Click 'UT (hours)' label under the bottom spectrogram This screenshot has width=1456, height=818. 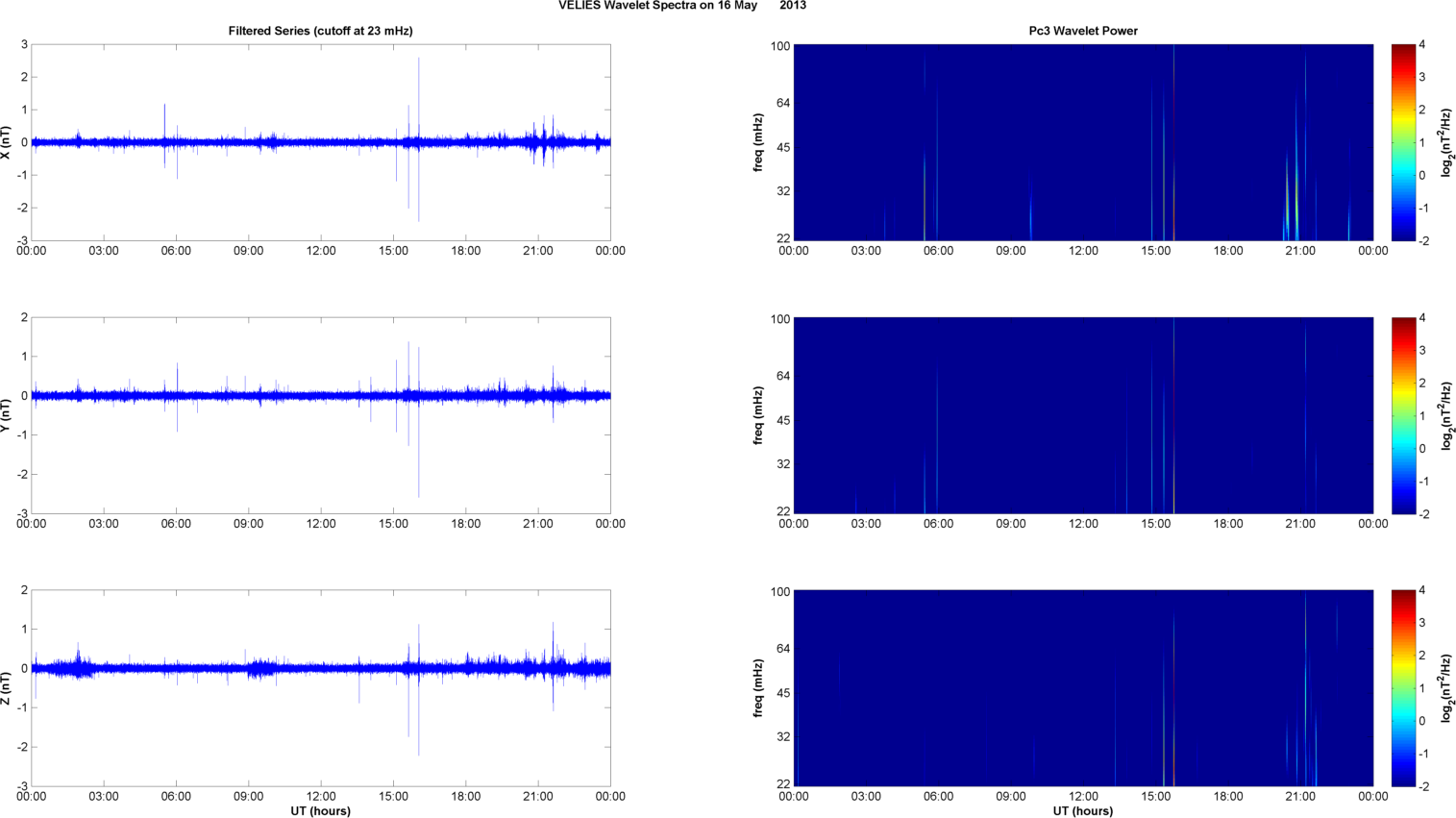1083,811
